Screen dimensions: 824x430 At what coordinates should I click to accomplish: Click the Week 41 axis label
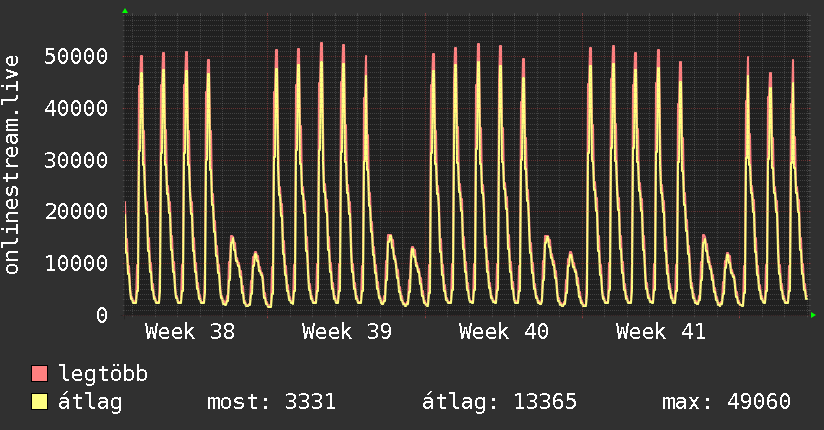pyautogui.click(x=661, y=332)
